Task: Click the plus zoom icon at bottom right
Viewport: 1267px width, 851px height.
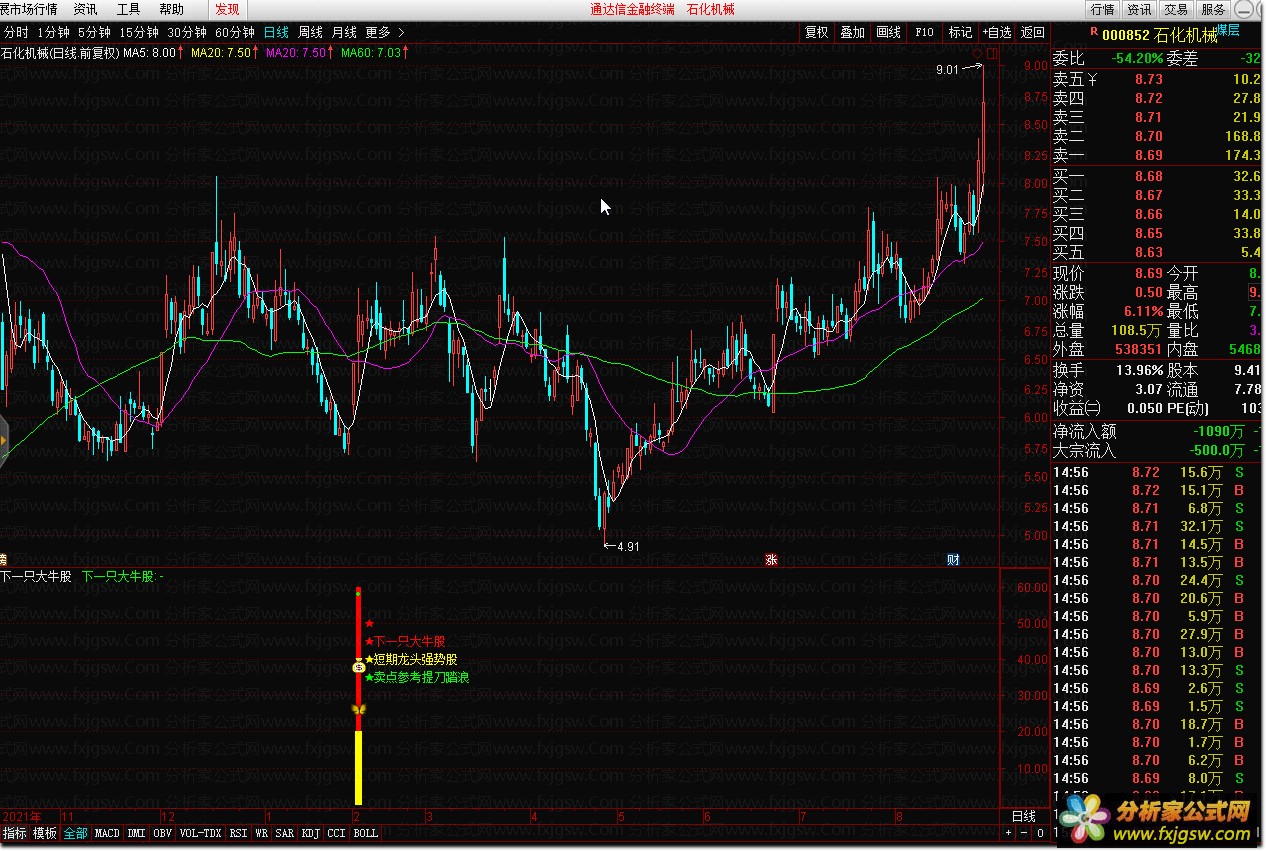Action: pyautogui.click(x=1009, y=833)
